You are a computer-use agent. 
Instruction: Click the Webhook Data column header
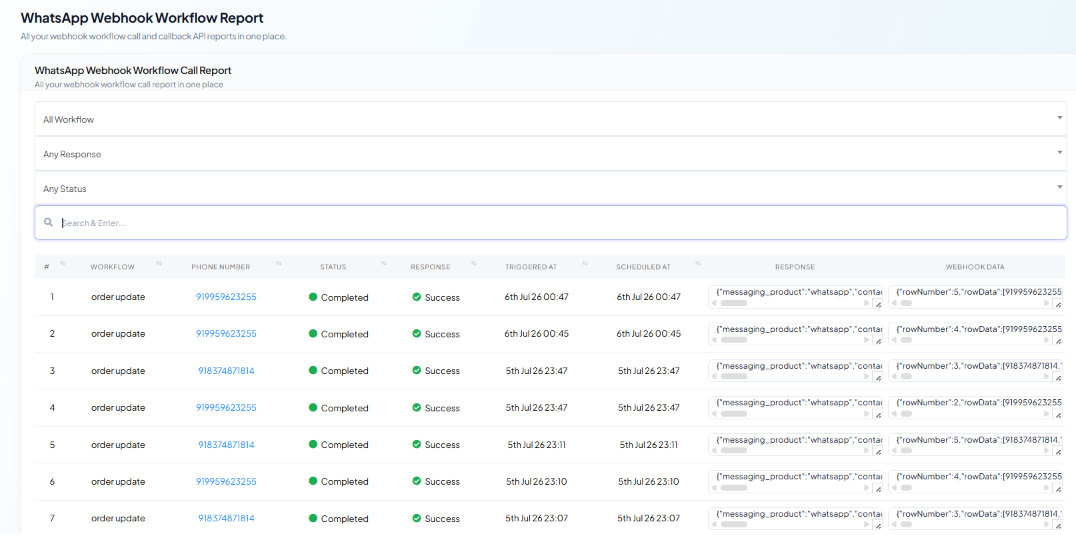(975, 267)
